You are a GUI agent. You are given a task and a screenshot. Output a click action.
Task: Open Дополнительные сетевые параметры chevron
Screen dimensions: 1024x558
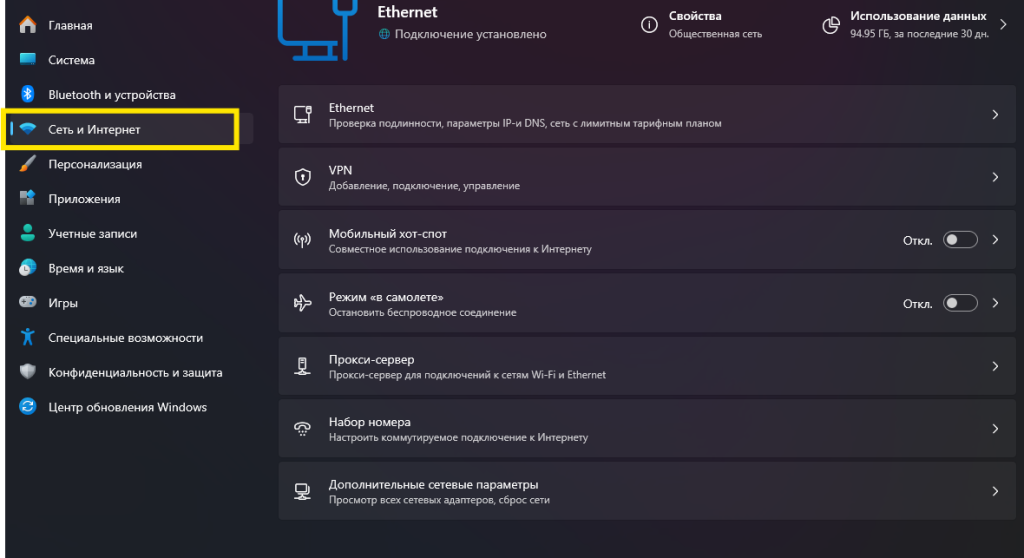point(995,491)
